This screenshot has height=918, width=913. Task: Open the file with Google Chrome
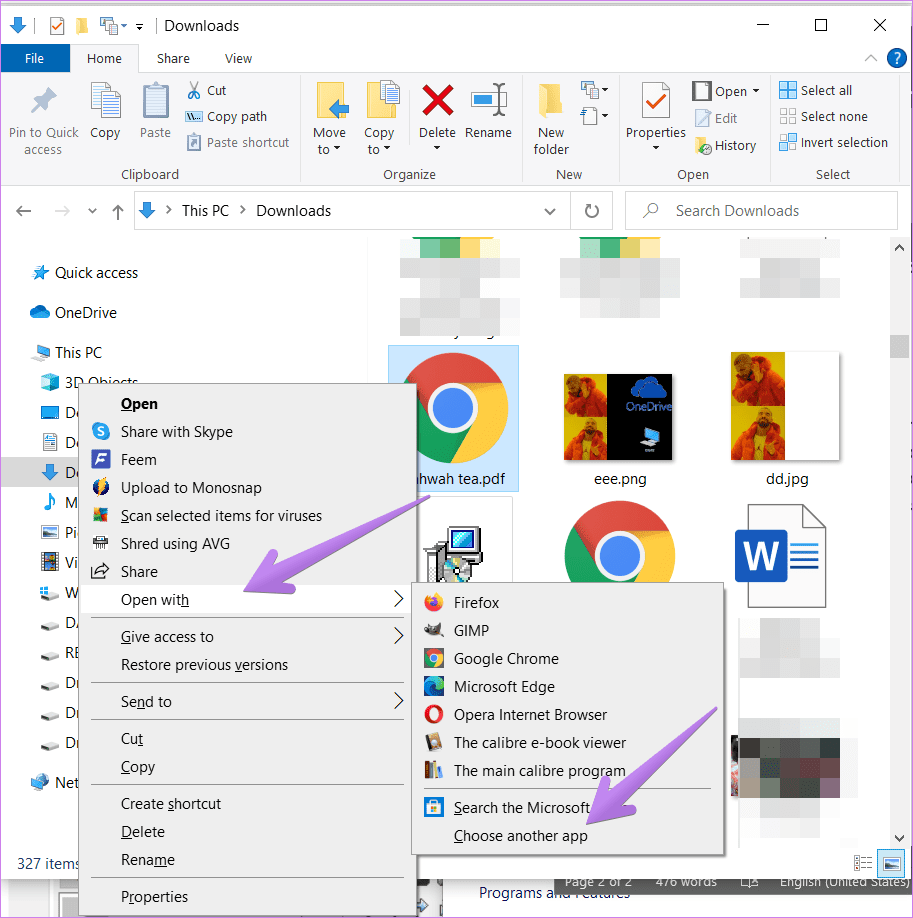(506, 659)
